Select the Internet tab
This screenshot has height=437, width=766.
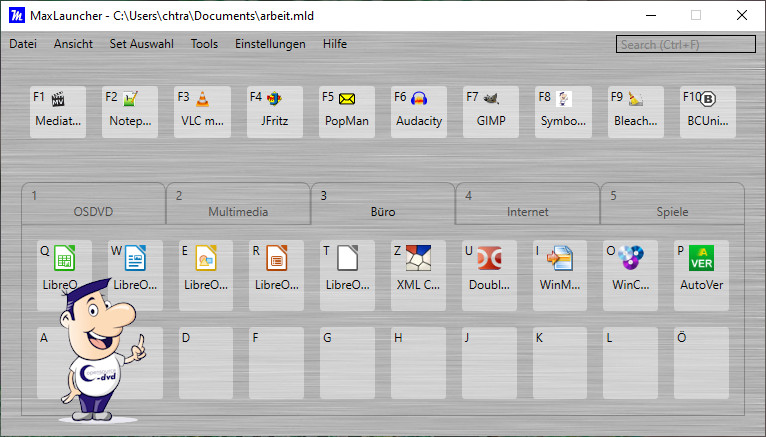coord(527,204)
